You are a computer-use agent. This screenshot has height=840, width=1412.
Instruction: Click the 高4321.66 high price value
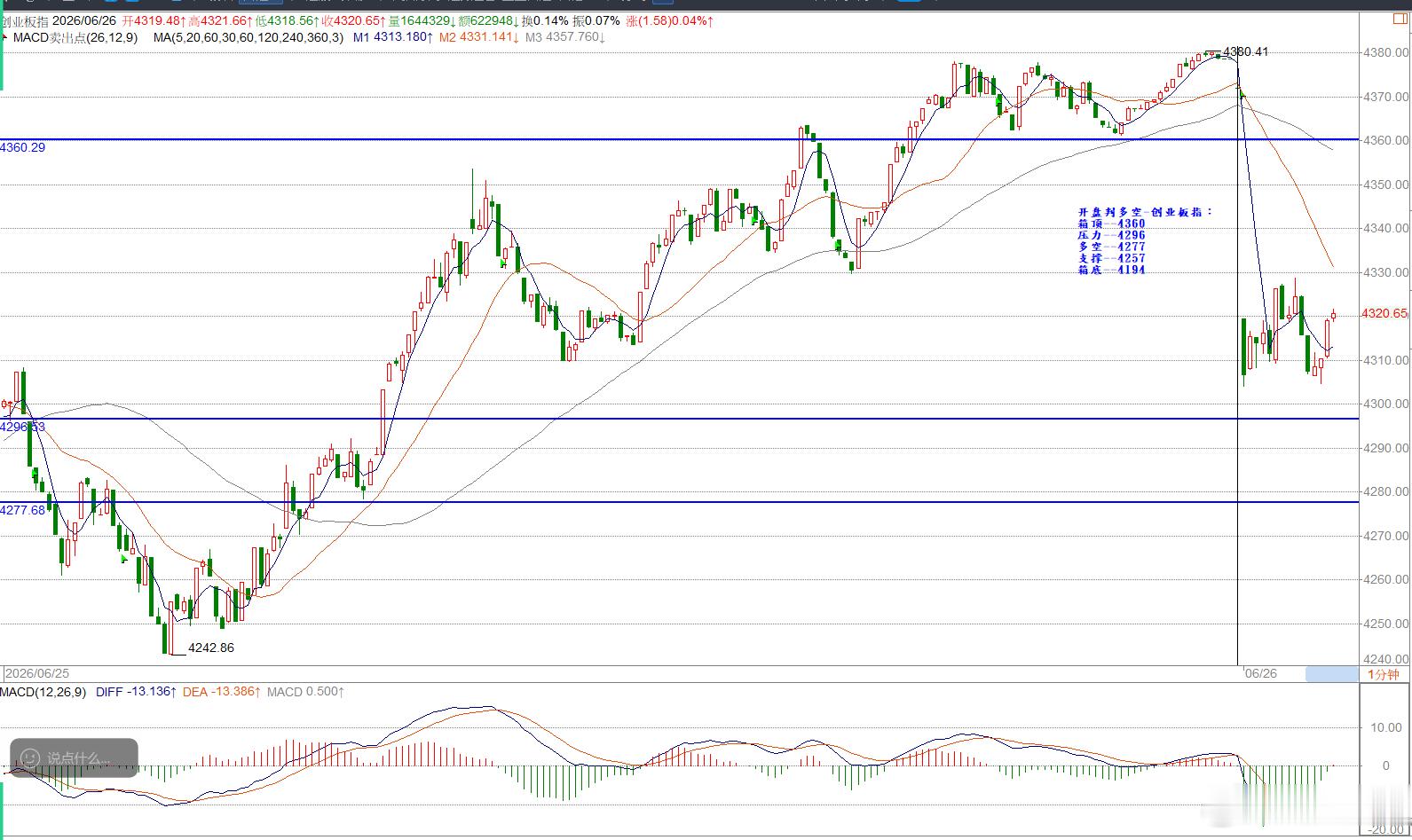click(220, 20)
